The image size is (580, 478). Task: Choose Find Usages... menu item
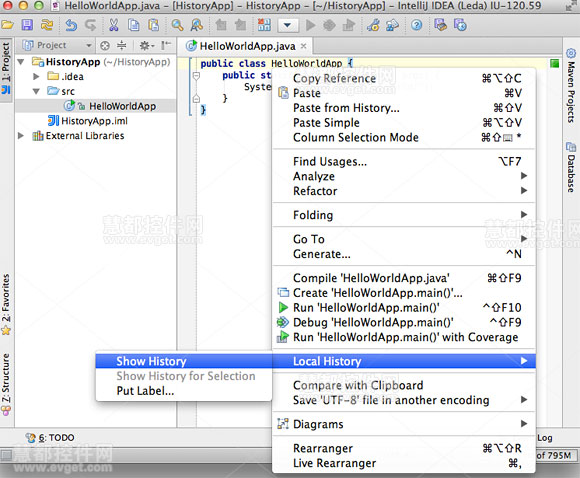(404, 162)
